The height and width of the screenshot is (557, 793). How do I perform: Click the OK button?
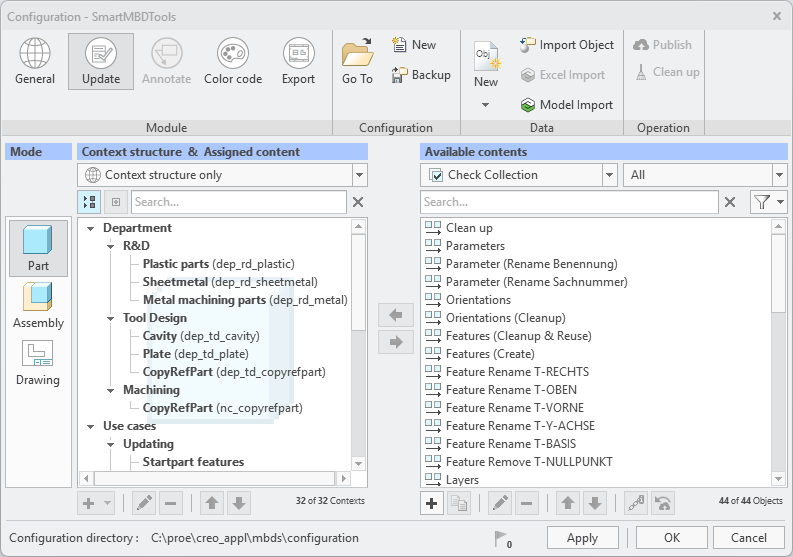click(672, 538)
